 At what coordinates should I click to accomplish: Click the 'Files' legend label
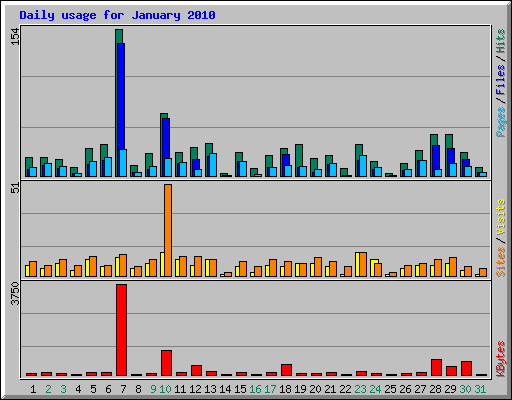501,79
